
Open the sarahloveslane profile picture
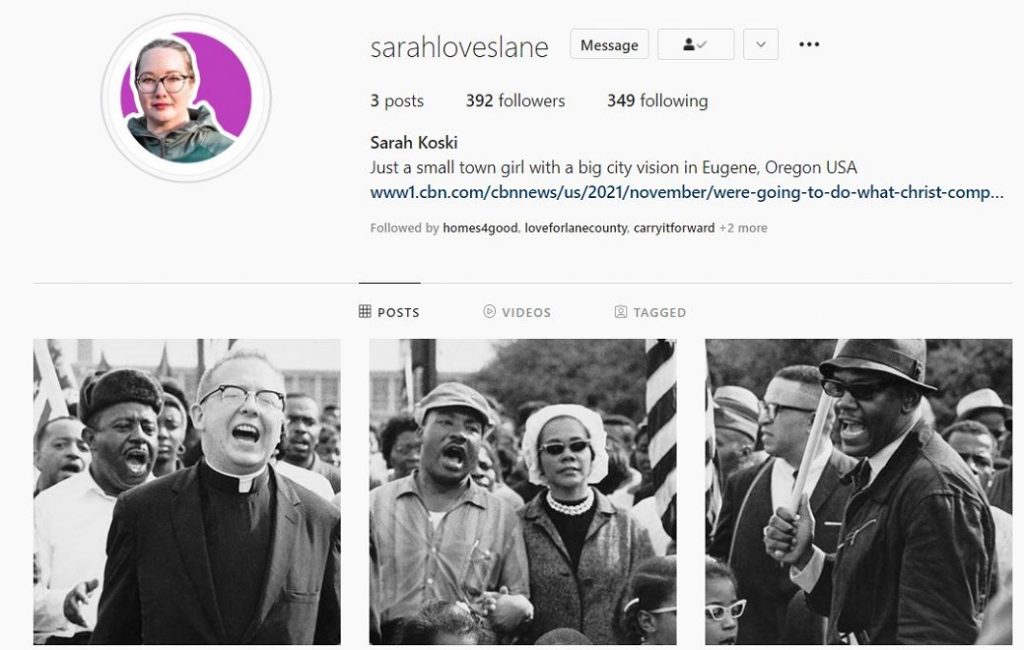pos(186,97)
